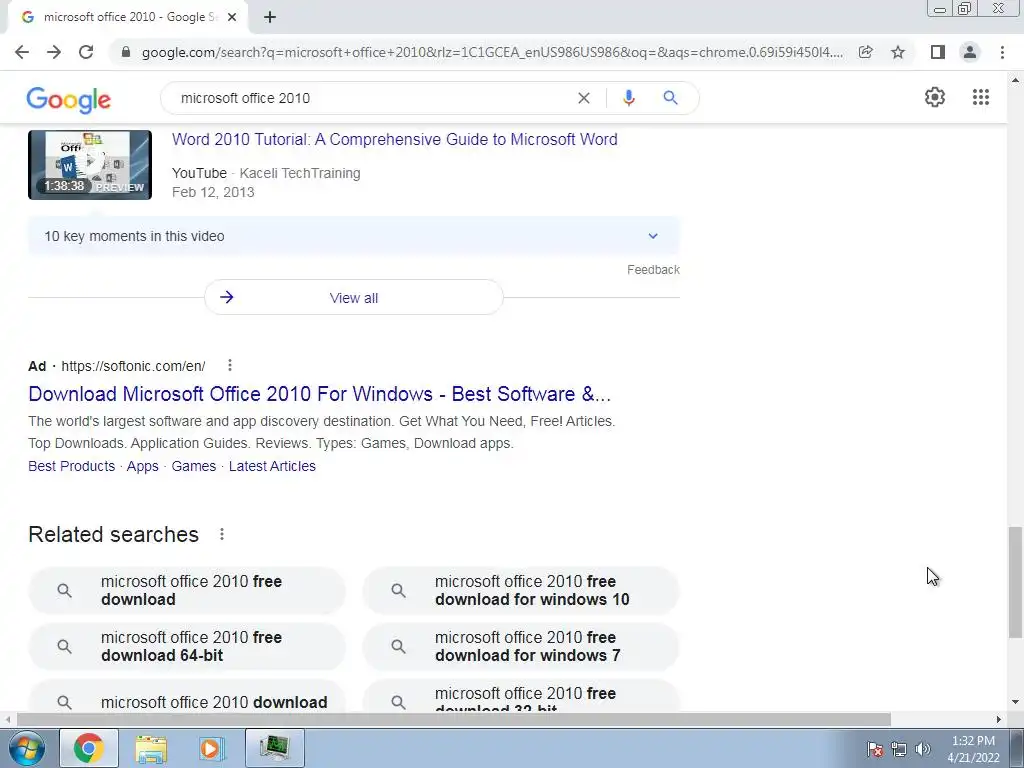1024x768 pixels.
Task: Search microsoft office 2010 free download
Action: [187, 590]
